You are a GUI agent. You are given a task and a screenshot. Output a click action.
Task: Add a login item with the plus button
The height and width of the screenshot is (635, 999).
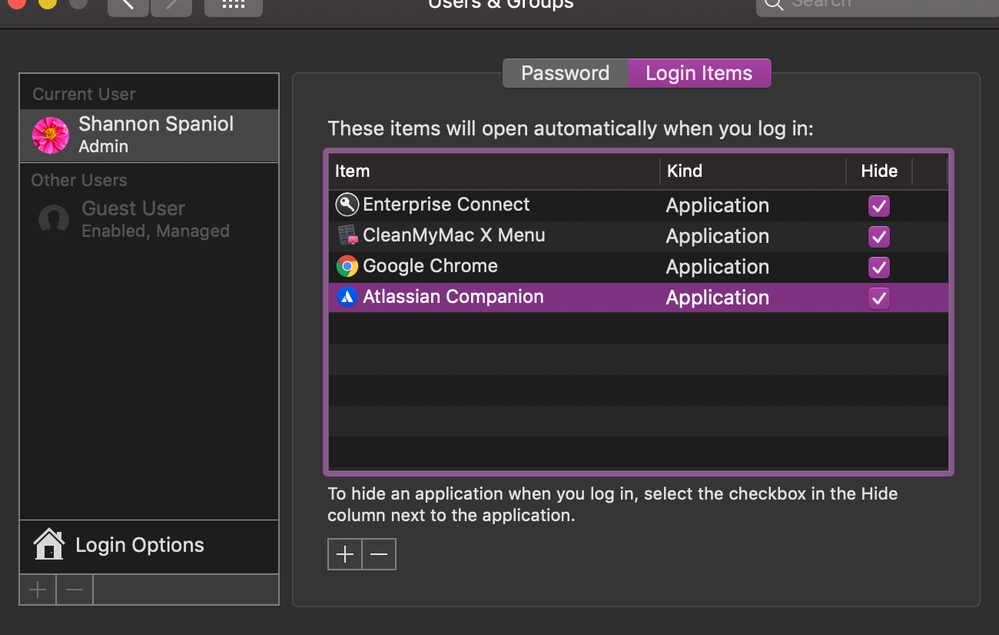tap(345, 554)
